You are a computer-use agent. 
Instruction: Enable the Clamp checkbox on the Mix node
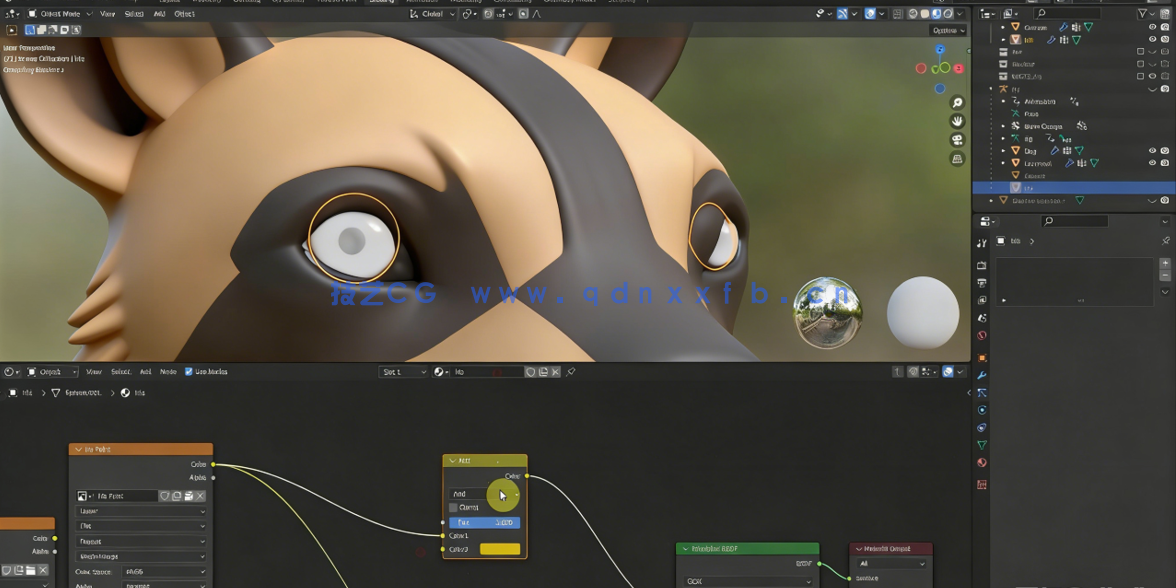pyautogui.click(x=453, y=506)
